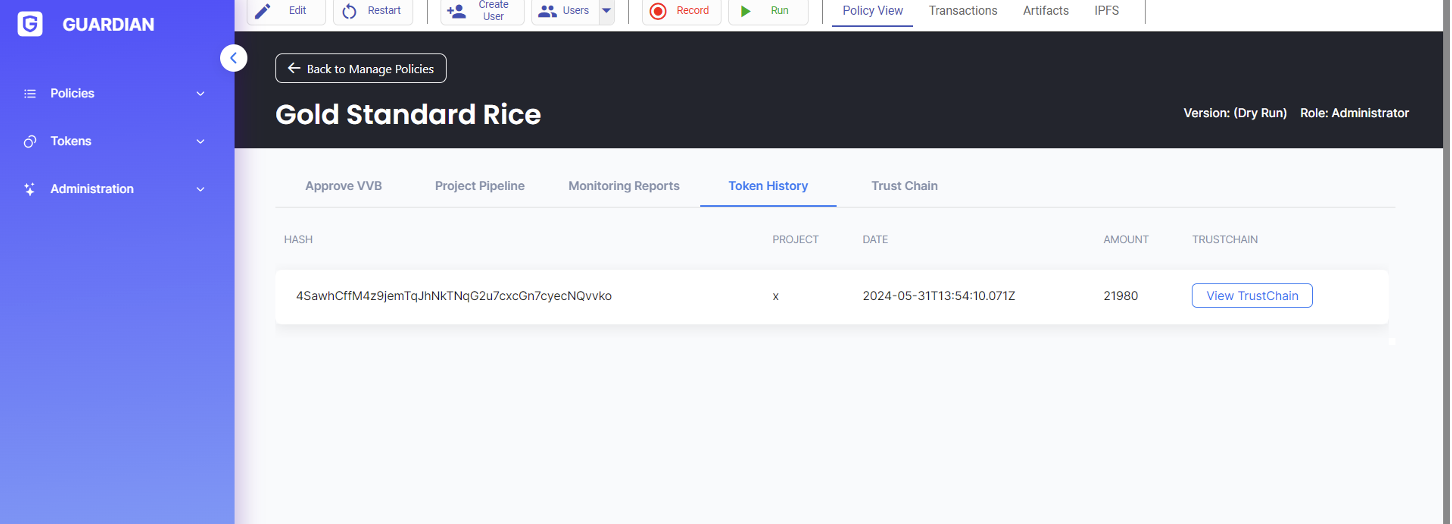
Task: Go to the Approve VVB tab
Action: [343, 186]
